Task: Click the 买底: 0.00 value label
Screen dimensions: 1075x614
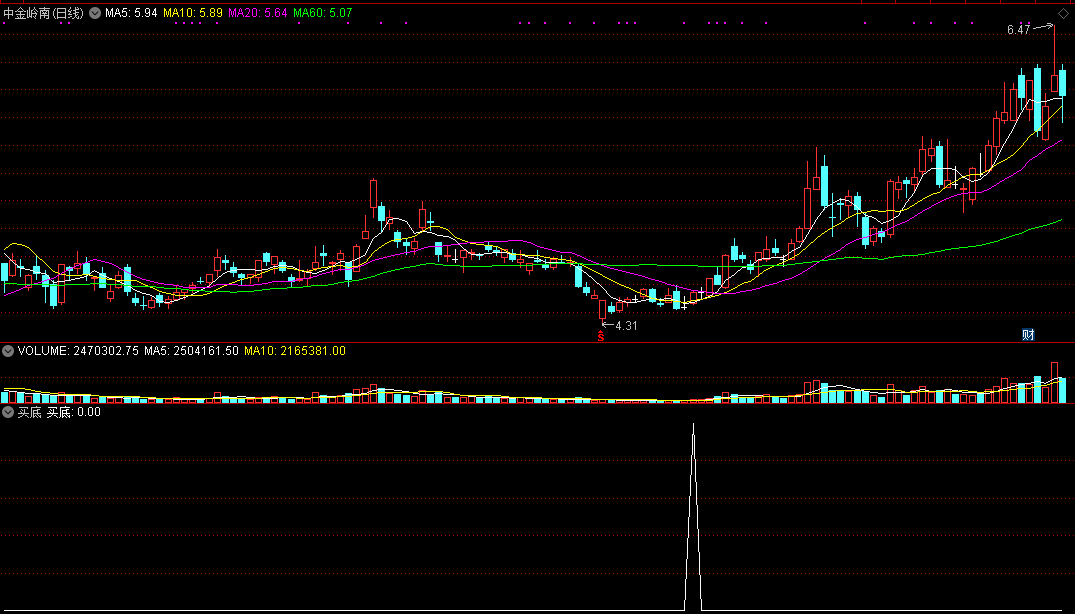Action: pyautogui.click(x=73, y=412)
